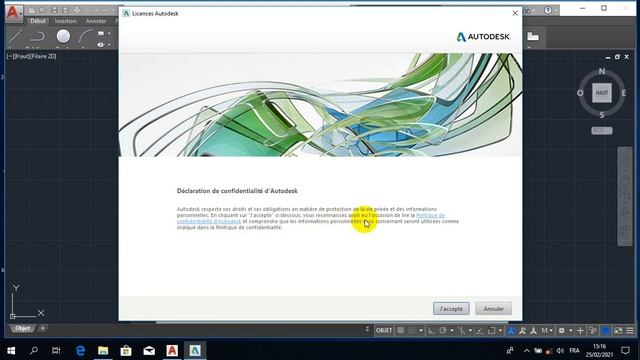Toggle isolate objects blue circle in status bar
Viewport: 640px width, 360px height.
tap(606, 330)
